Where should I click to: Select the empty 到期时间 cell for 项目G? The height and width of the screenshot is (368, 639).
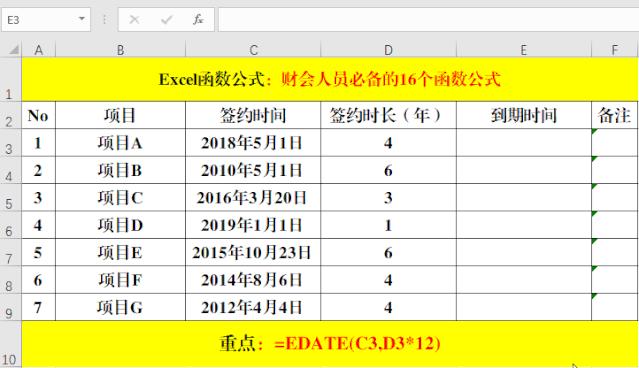pyautogui.click(x=524, y=307)
